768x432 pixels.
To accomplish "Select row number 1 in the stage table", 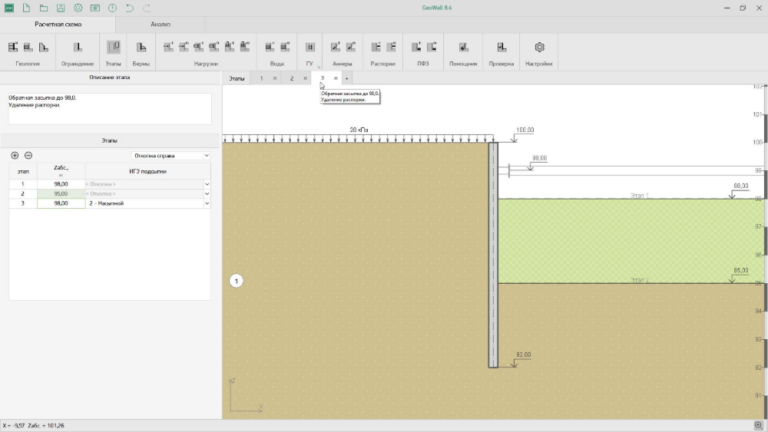I will pyautogui.click(x=23, y=184).
